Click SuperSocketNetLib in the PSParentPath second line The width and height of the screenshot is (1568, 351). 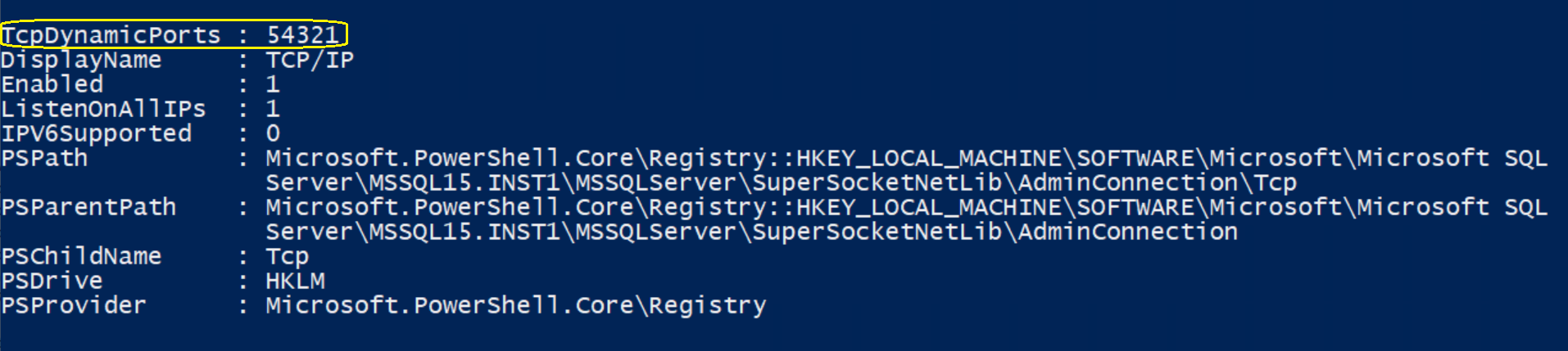point(877,232)
